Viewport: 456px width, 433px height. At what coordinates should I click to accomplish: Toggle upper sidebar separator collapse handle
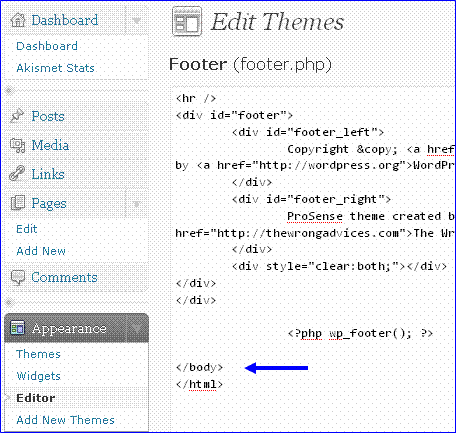(x=9, y=90)
